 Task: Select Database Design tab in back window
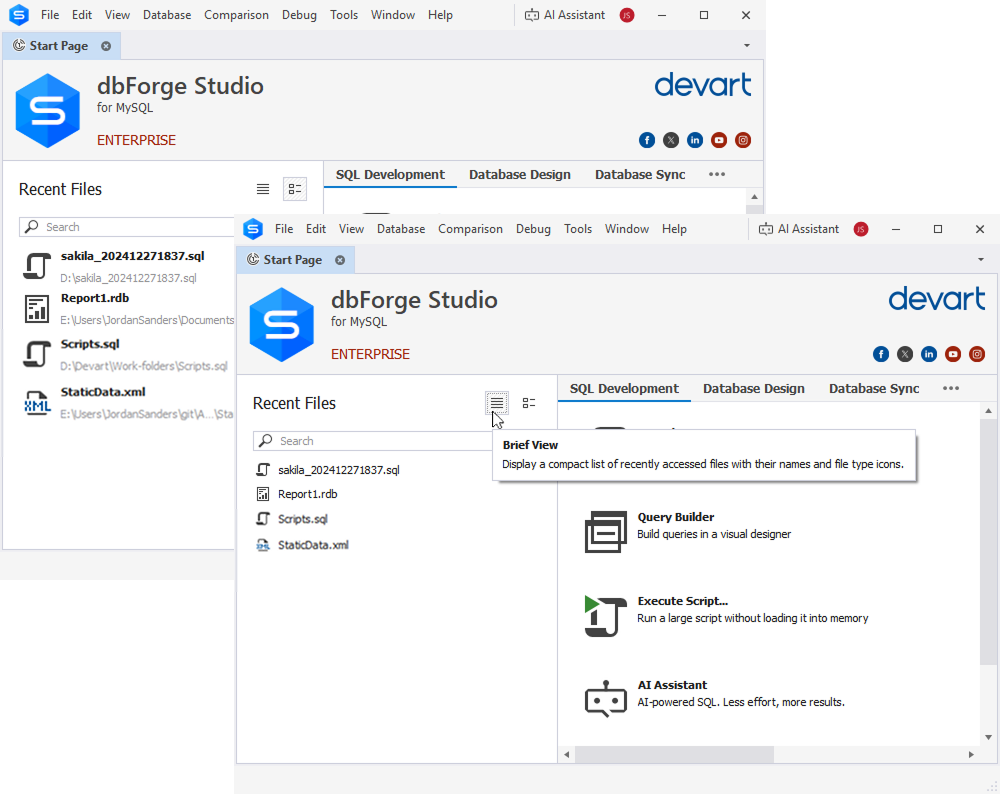[x=520, y=175]
